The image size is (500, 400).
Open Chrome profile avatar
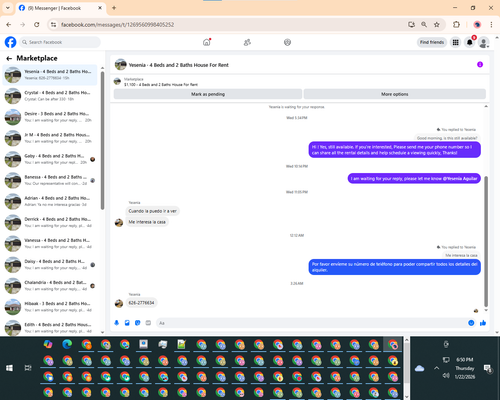(477, 24)
